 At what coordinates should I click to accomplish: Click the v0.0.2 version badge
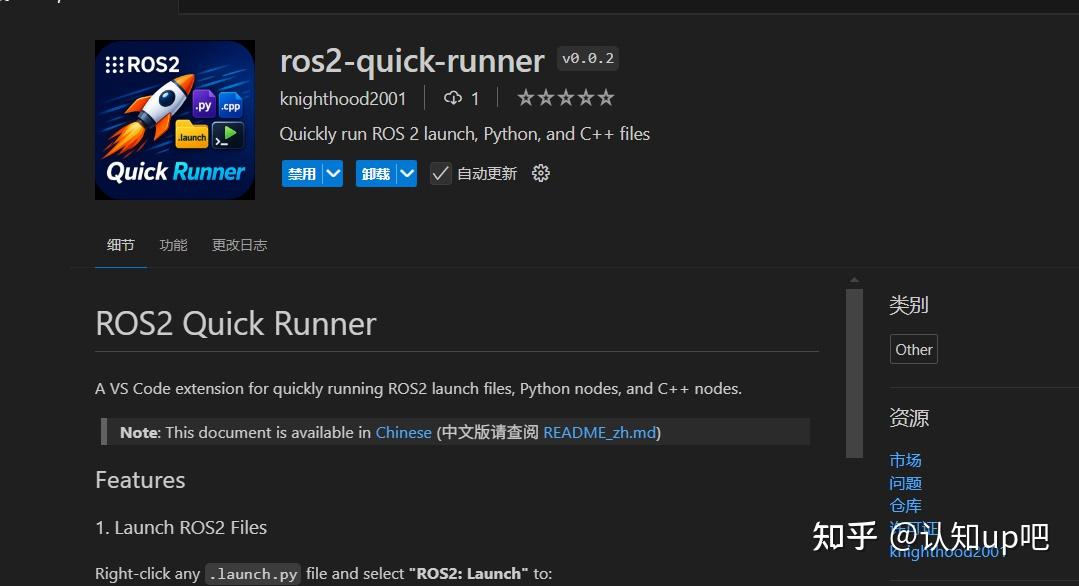[588, 58]
